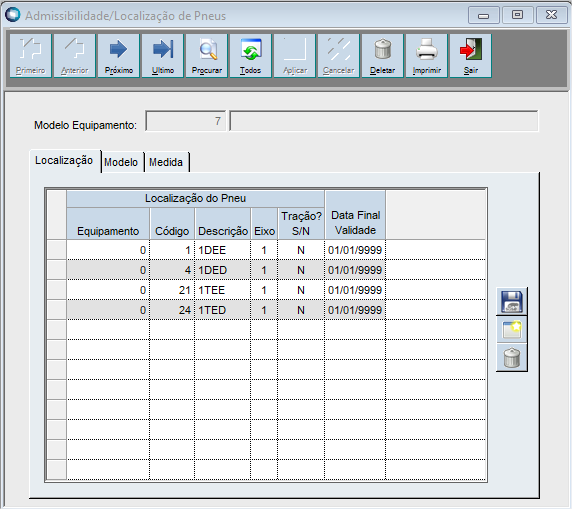Image resolution: width=572 pixels, height=509 pixels.
Task: Open the Medida tab
Action: coord(166,162)
